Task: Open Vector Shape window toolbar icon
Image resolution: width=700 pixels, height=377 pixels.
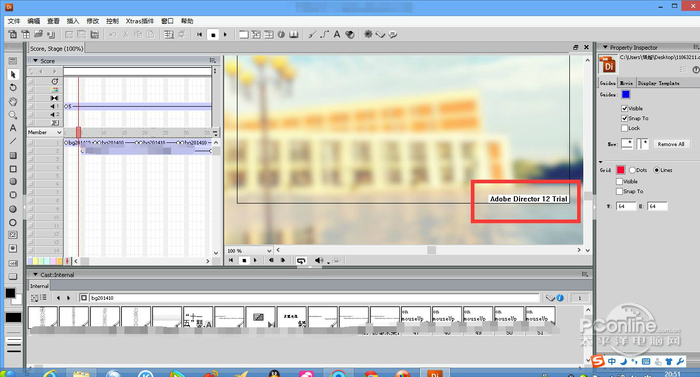Action: pos(325,34)
